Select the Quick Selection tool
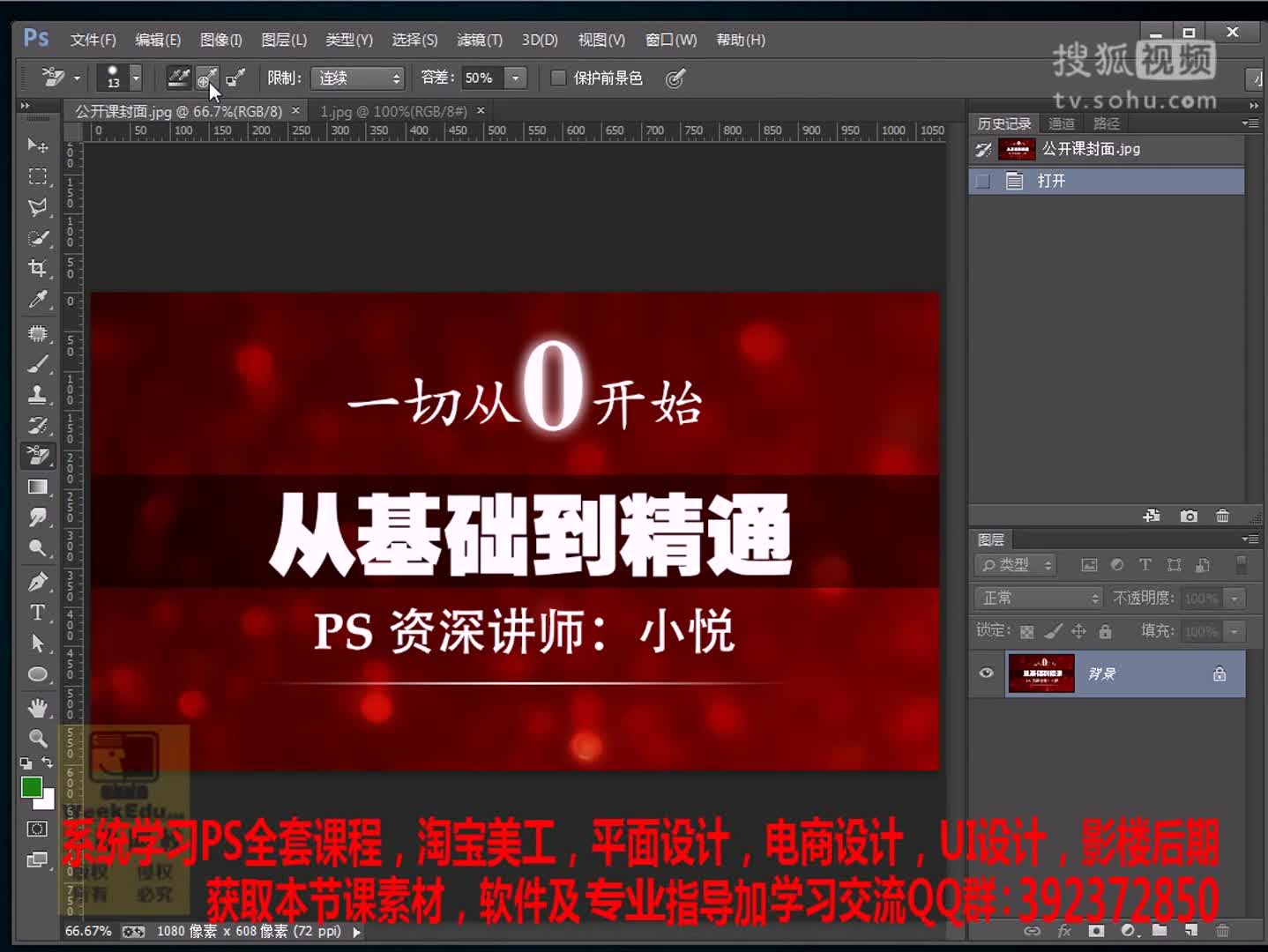Image resolution: width=1268 pixels, height=952 pixels. pyautogui.click(x=37, y=238)
